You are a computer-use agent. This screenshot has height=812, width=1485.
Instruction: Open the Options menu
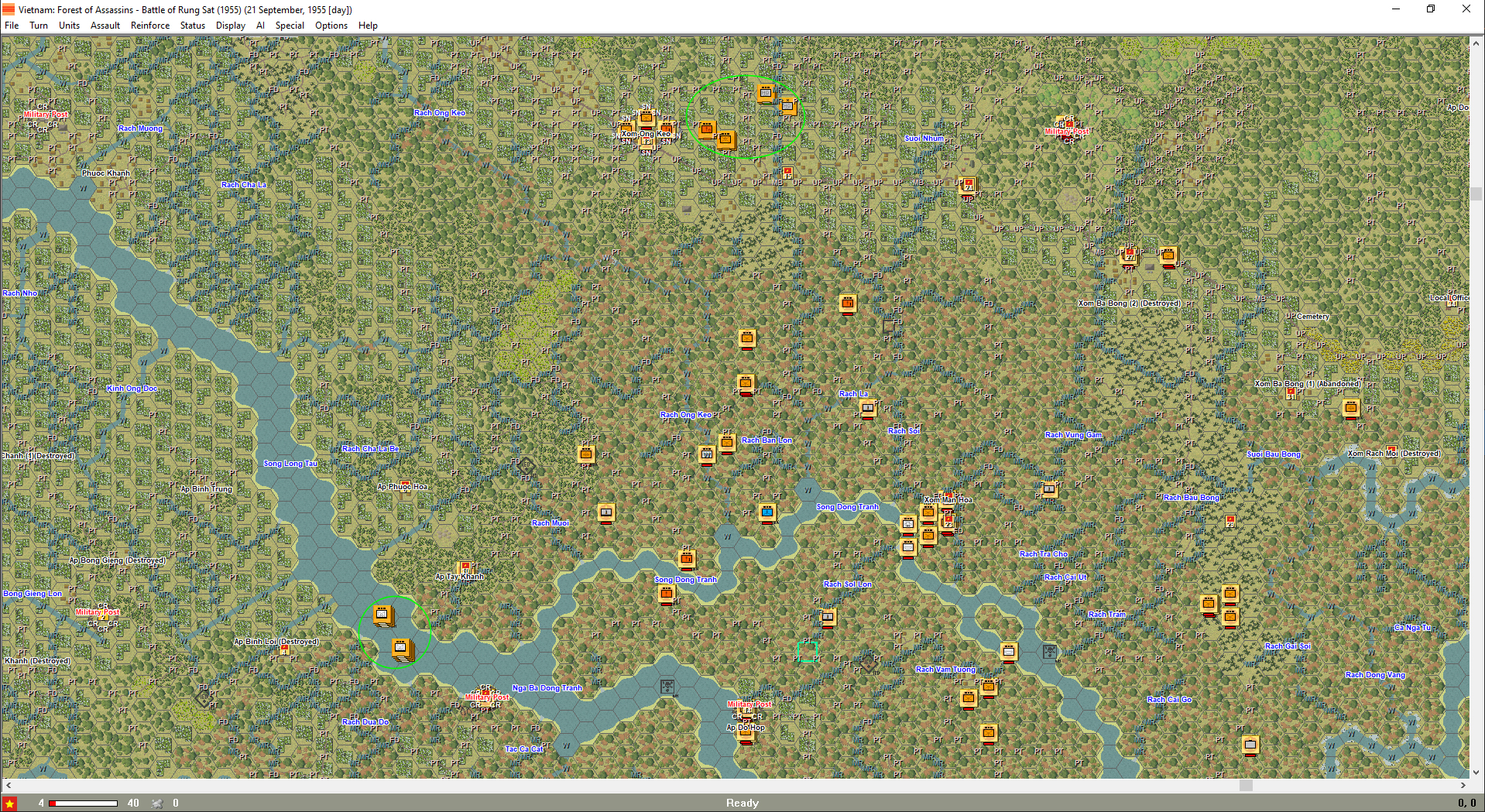(331, 26)
